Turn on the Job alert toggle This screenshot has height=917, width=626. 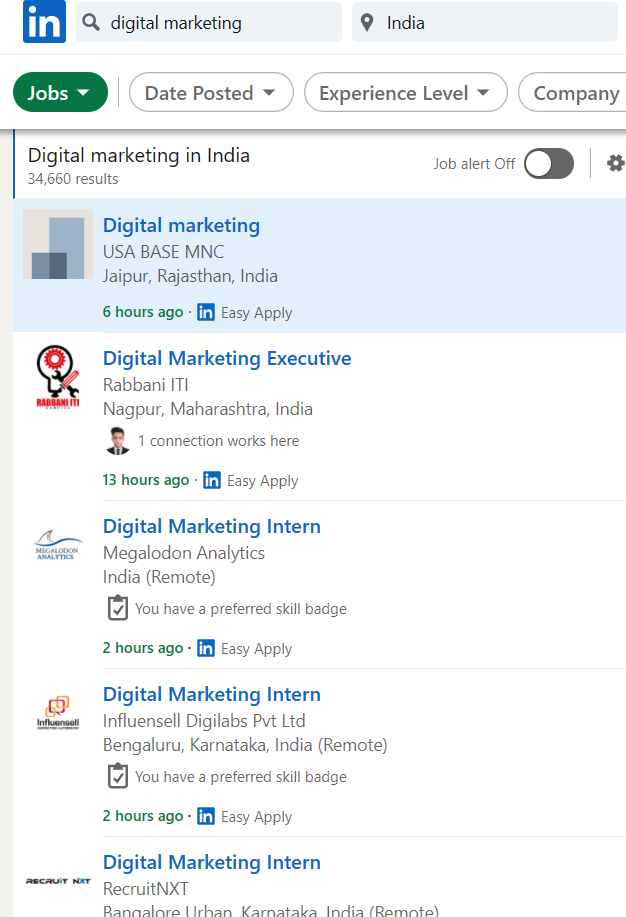(x=549, y=164)
